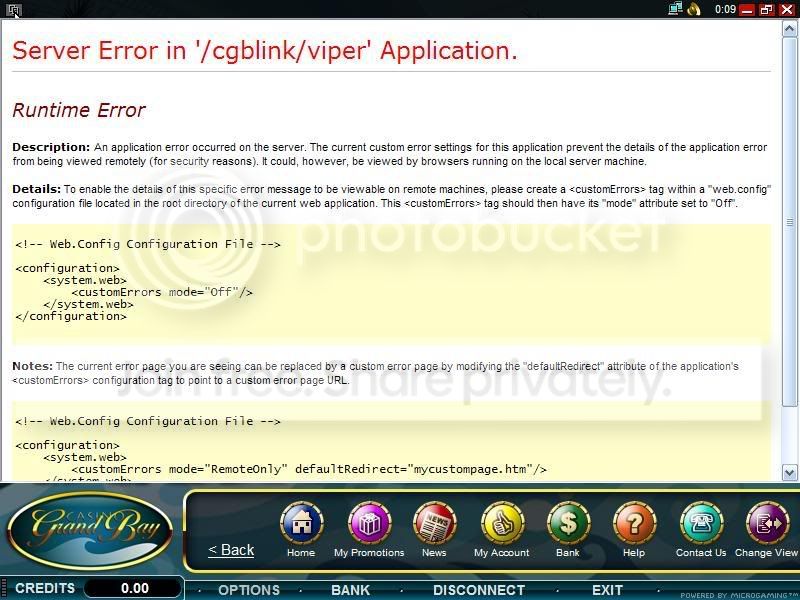Open My Account thumbs-up icon
Screen dimensions: 800x600
502,523
